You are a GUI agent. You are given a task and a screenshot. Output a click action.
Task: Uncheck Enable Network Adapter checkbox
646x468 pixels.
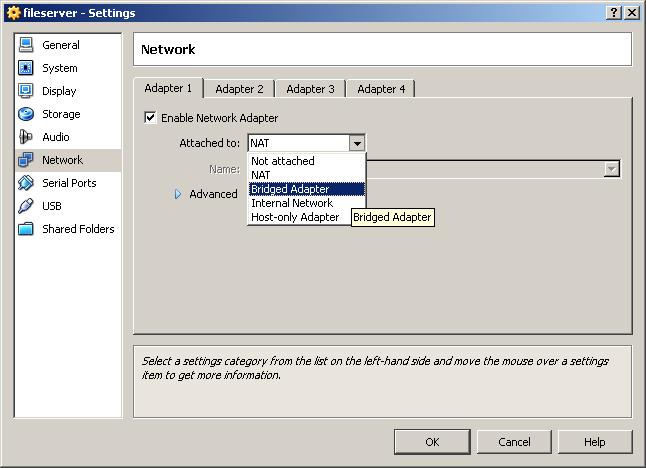coord(150,118)
